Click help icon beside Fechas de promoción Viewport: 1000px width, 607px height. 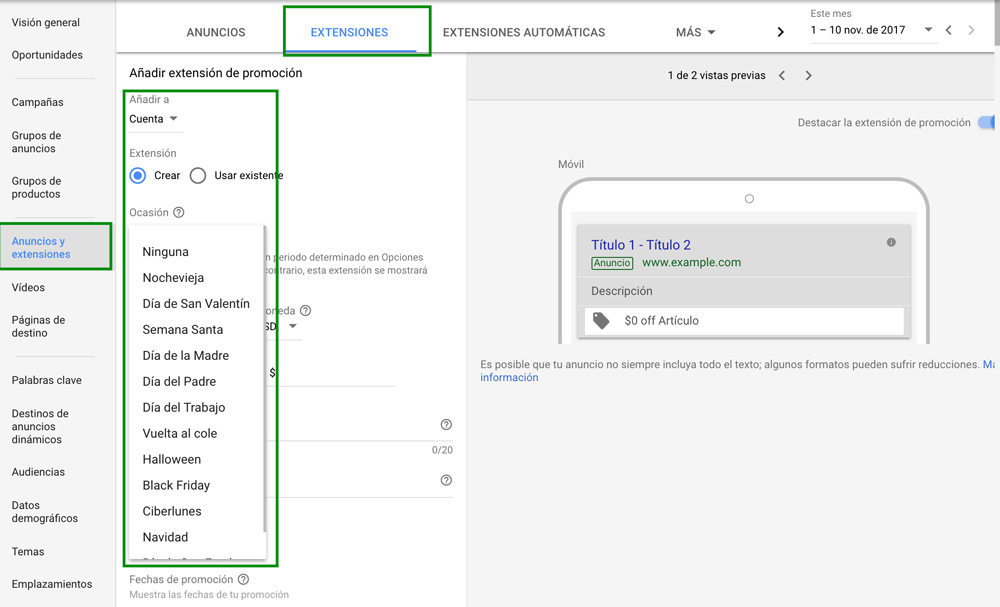point(243,579)
